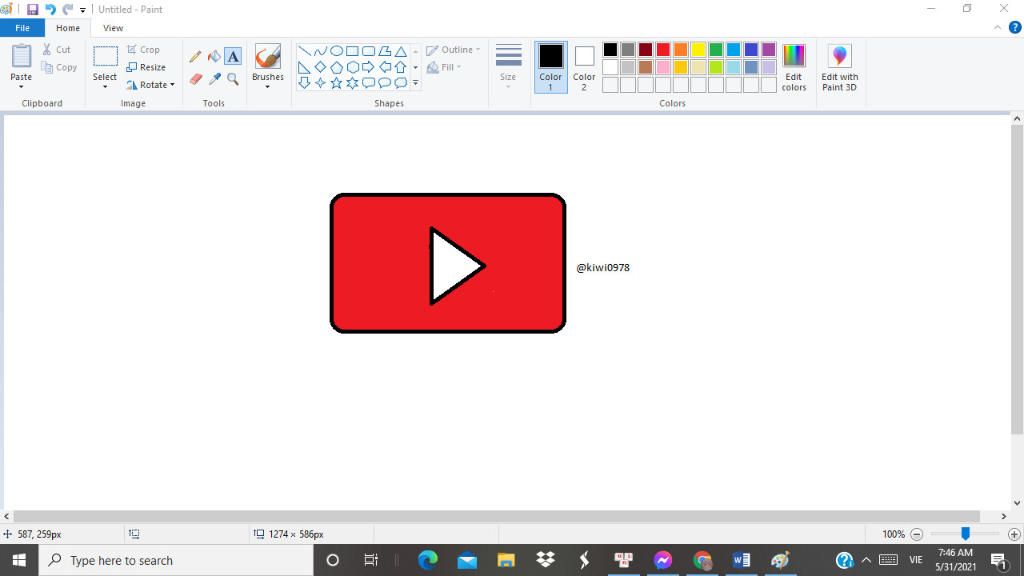Viewport: 1024px width, 576px height.
Task: Expand the full Shapes gallery
Action: tap(415, 83)
